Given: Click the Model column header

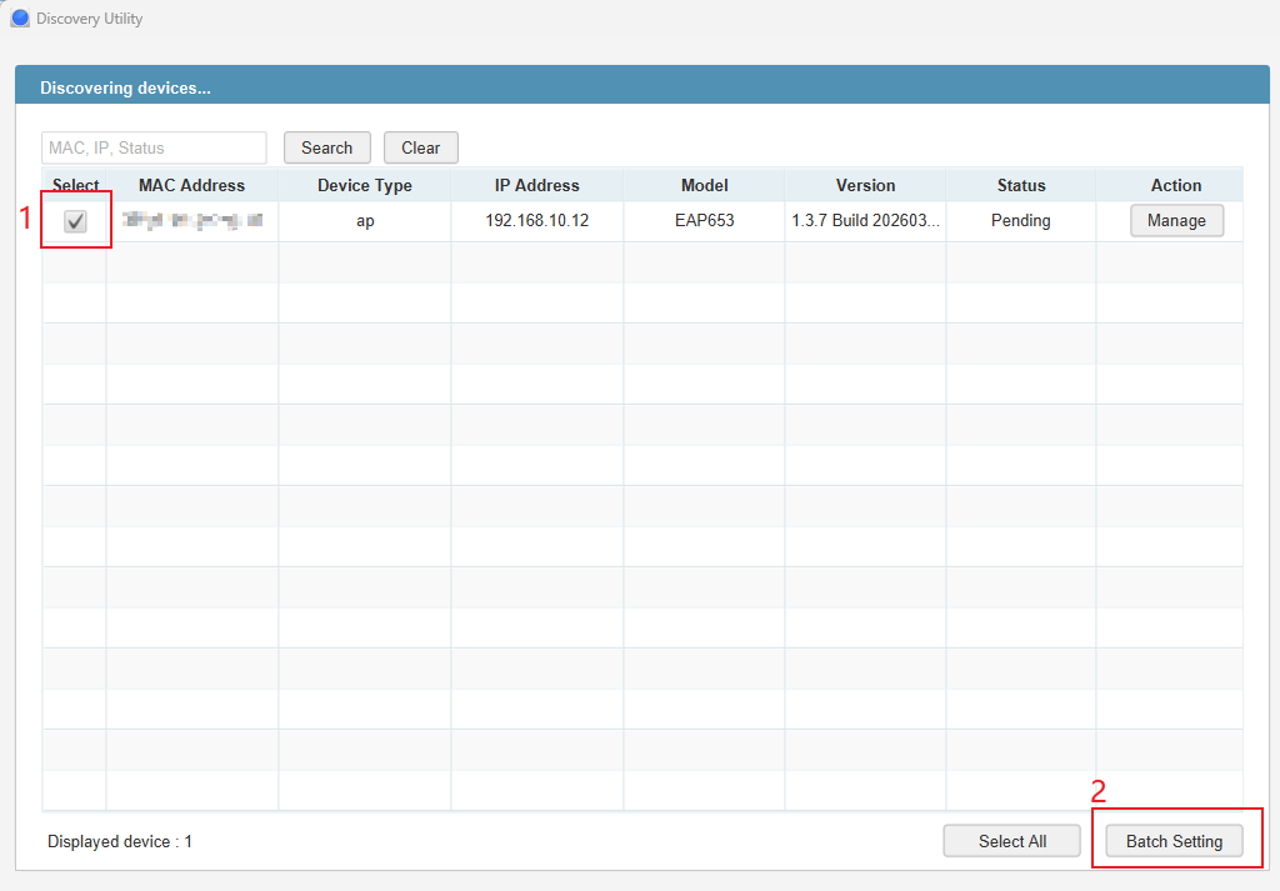Looking at the screenshot, I should (704, 185).
